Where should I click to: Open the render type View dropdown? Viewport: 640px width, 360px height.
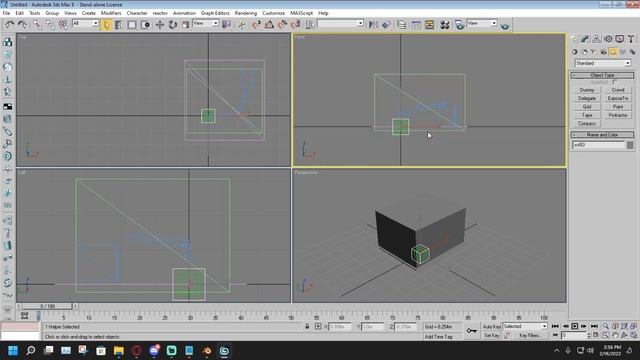coord(482,23)
